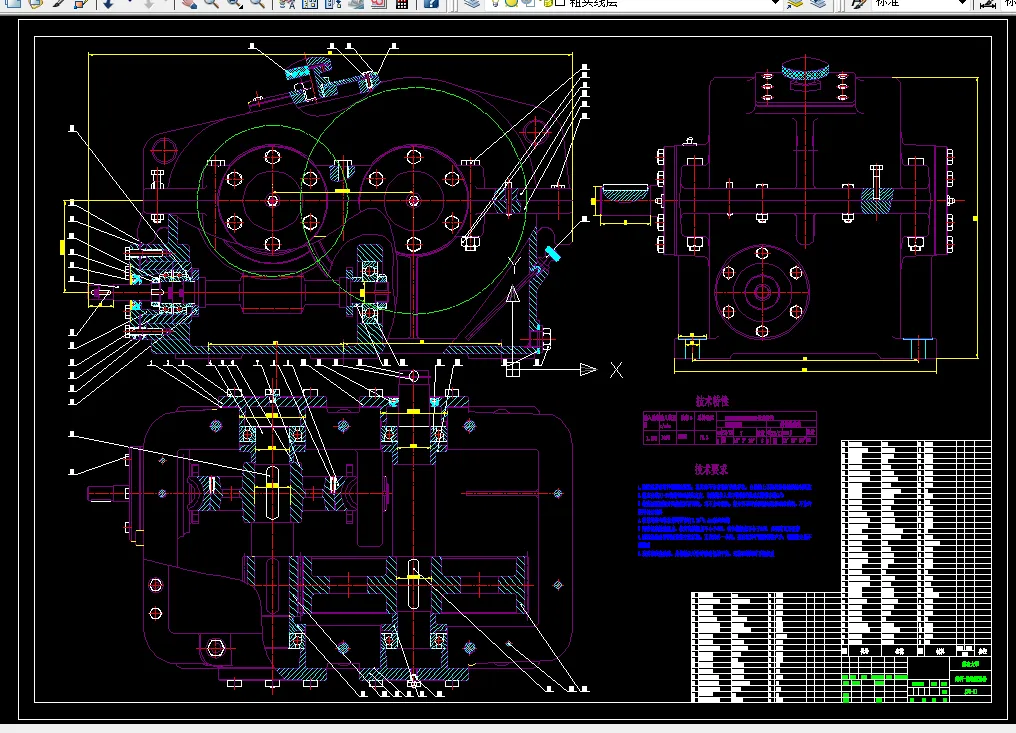Screen dimensions: 1016x733
Task: Click Make Object's Layer Current icon
Action: coord(795,3)
